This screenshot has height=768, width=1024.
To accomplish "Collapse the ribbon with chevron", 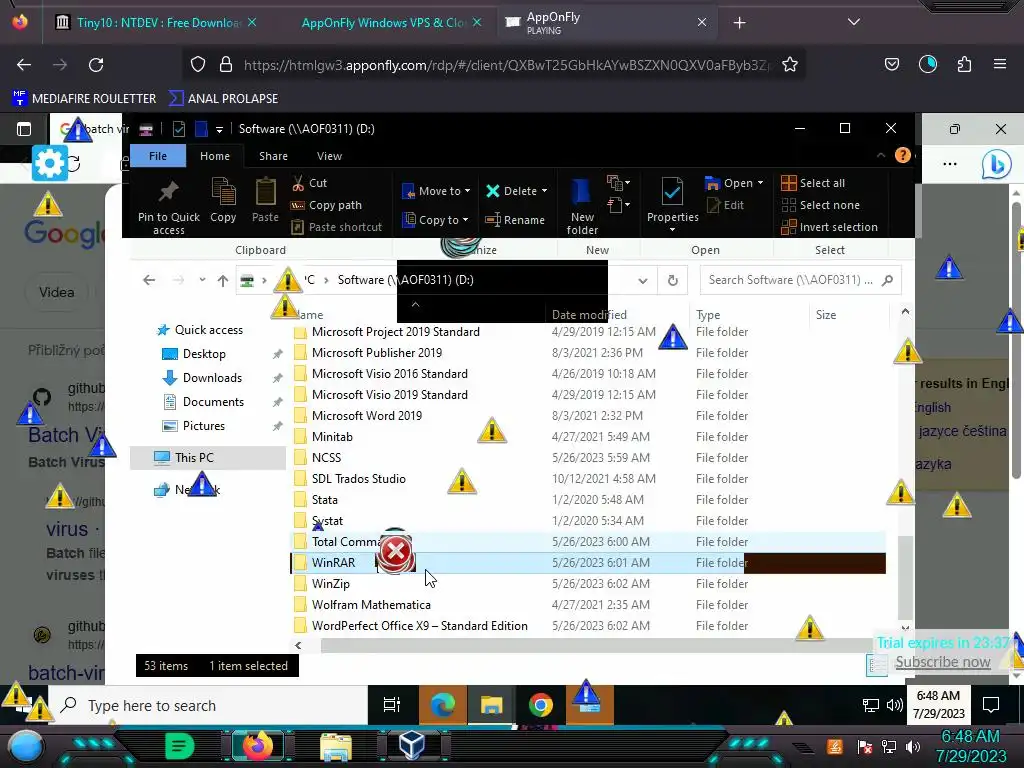I will (x=880, y=155).
